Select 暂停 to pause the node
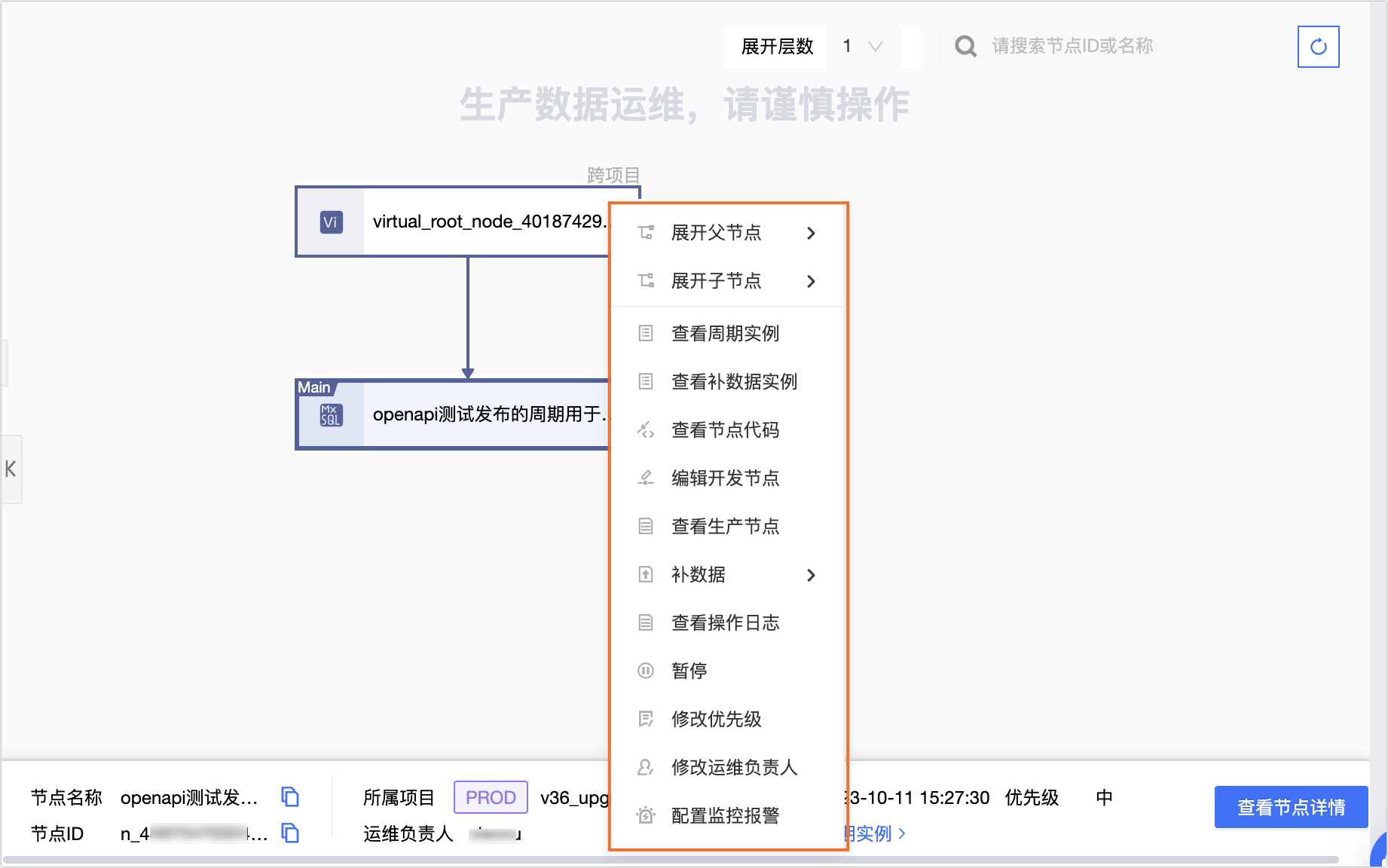Screen dimensions: 1388x868 728,671
